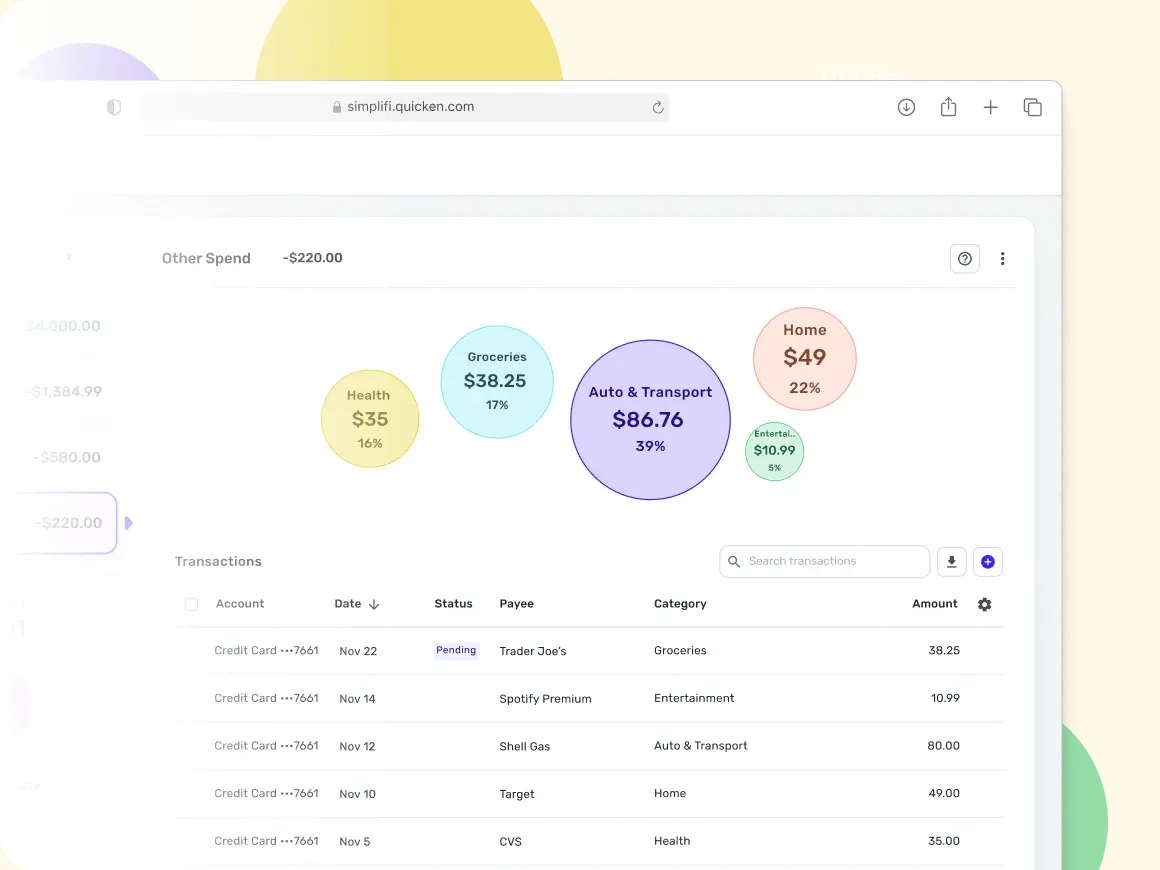Sort by the Date column header
The height and width of the screenshot is (870, 1160).
tap(348, 604)
